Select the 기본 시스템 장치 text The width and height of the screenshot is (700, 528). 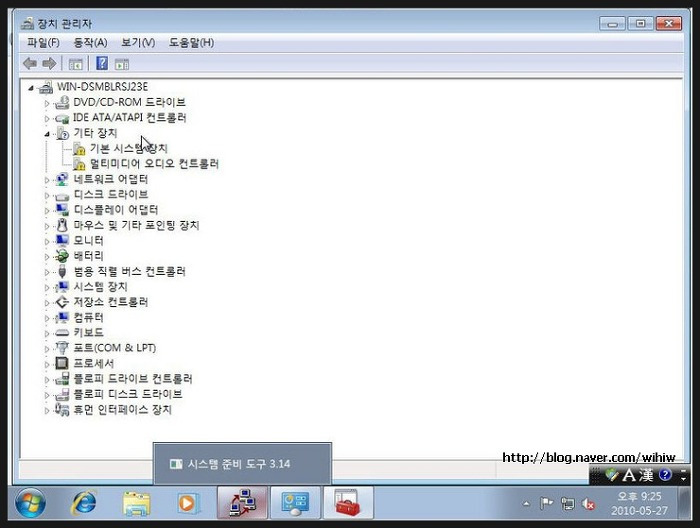coord(129,149)
